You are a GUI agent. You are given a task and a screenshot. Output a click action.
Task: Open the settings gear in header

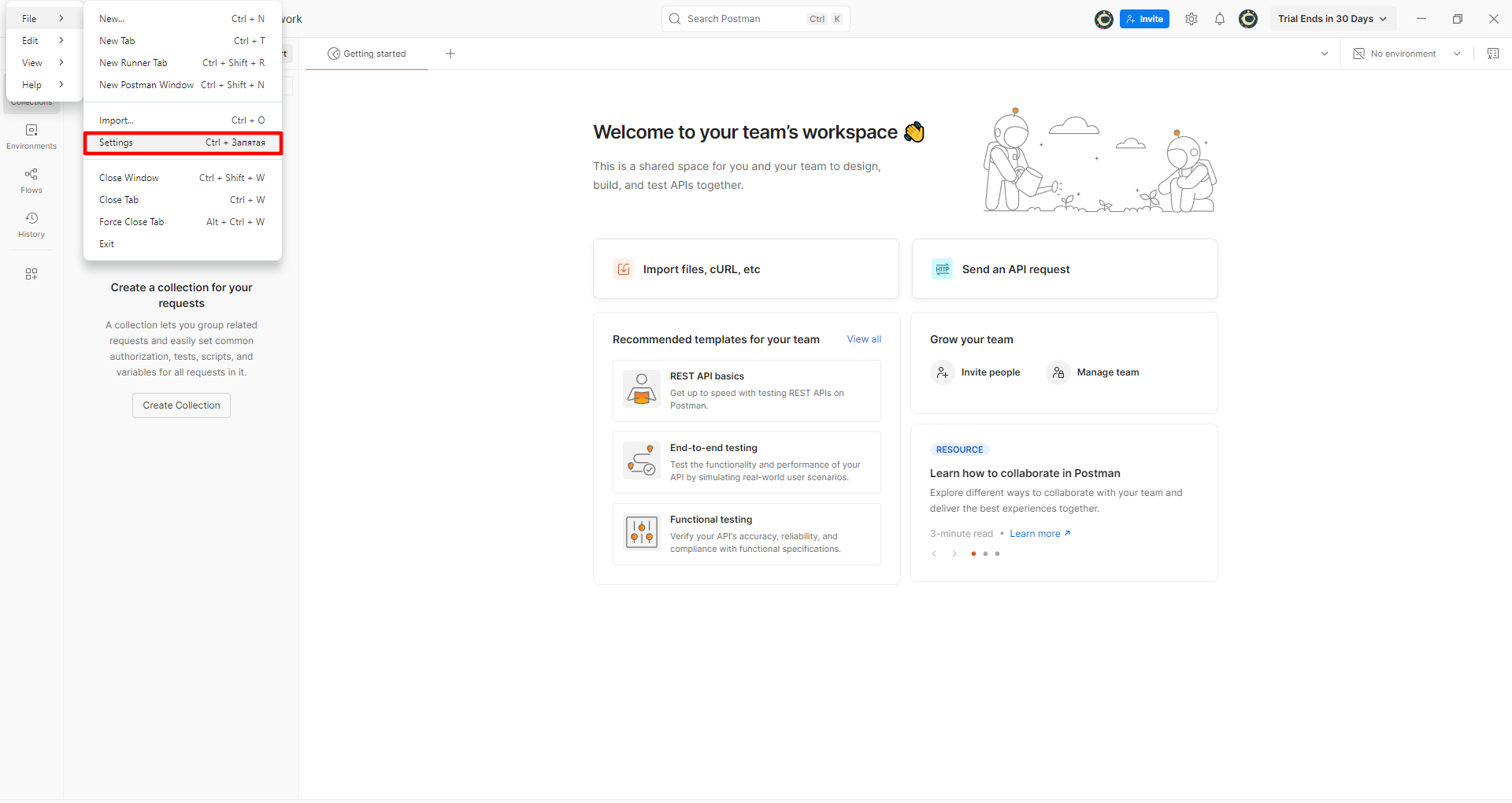(x=1191, y=19)
